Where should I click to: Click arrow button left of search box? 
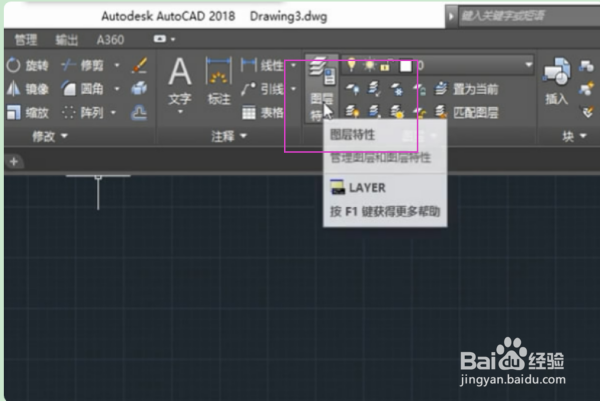pos(452,16)
